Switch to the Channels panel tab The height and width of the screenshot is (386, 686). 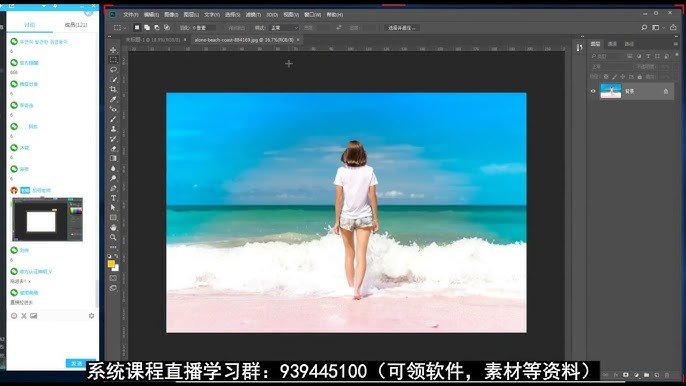pos(612,44)
